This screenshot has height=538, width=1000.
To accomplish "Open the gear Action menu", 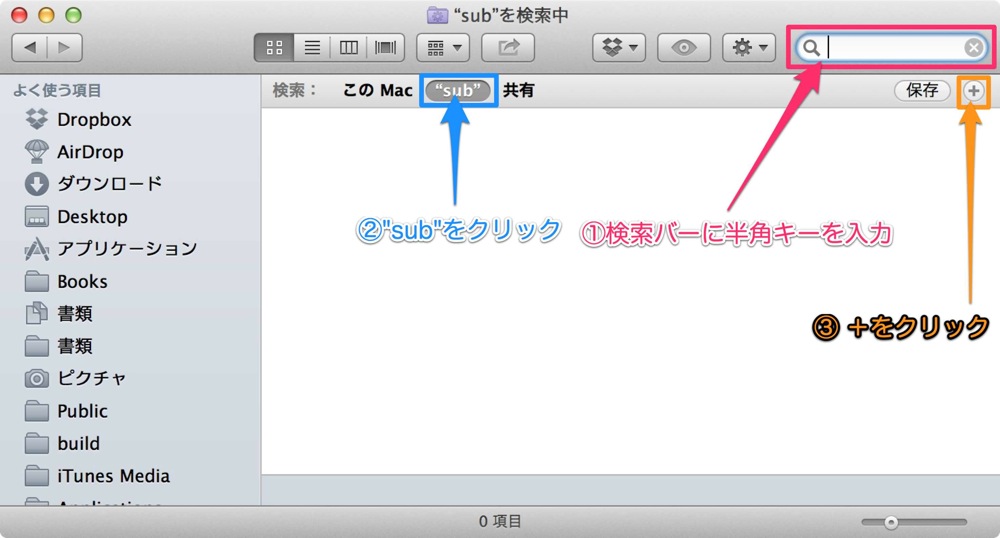I will click(749, 47).
